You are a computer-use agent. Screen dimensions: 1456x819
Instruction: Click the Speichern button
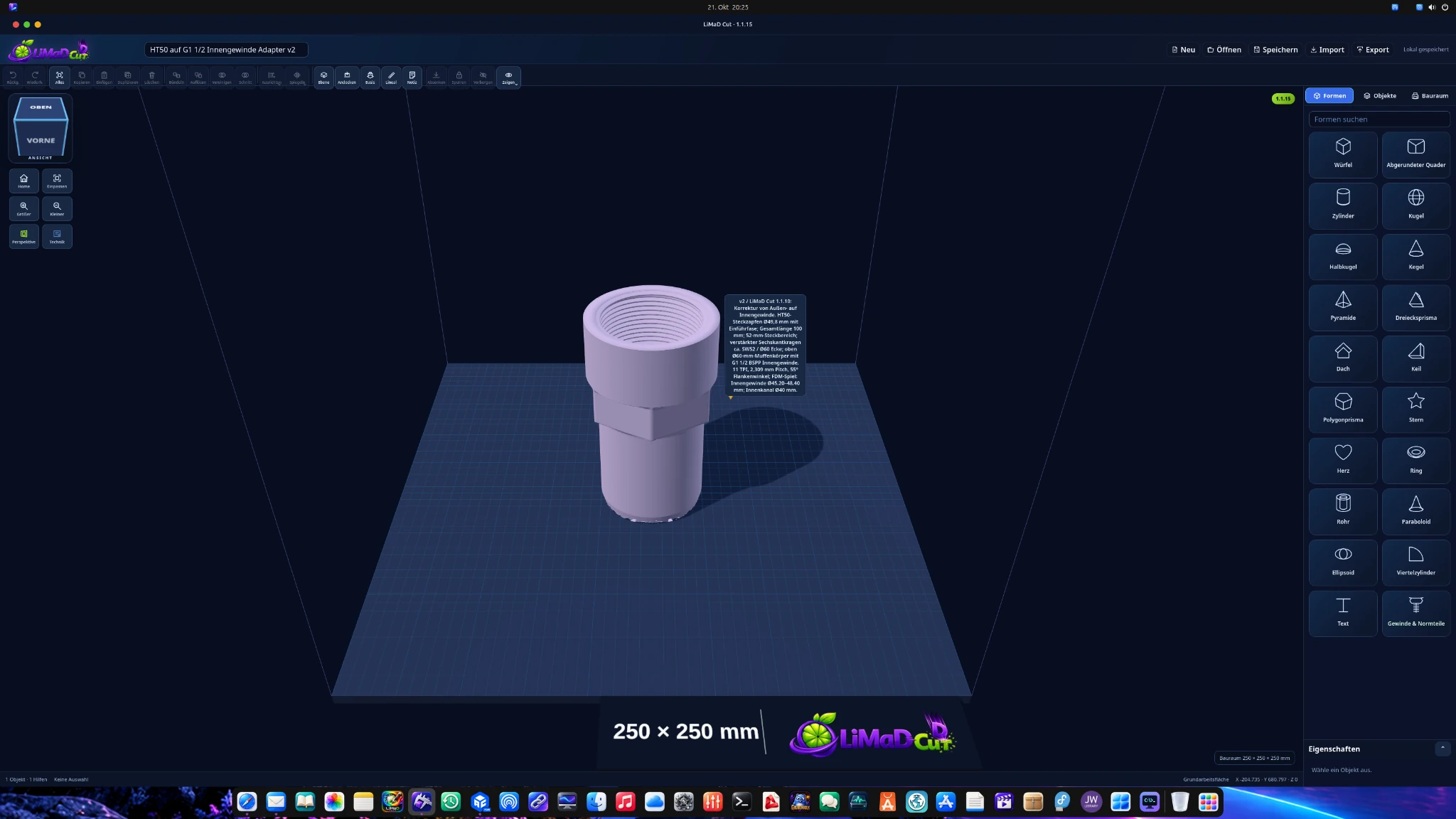pos(1275,50)
